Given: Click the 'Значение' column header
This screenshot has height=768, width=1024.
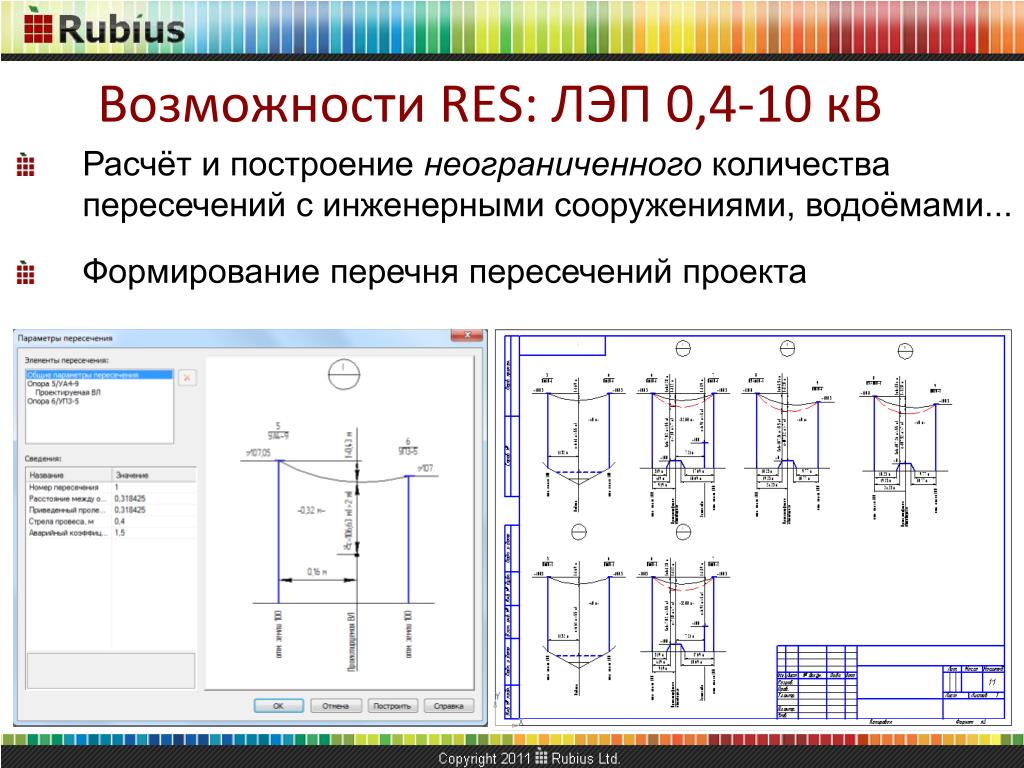Looking at the screenshot, I should point(154,475).
